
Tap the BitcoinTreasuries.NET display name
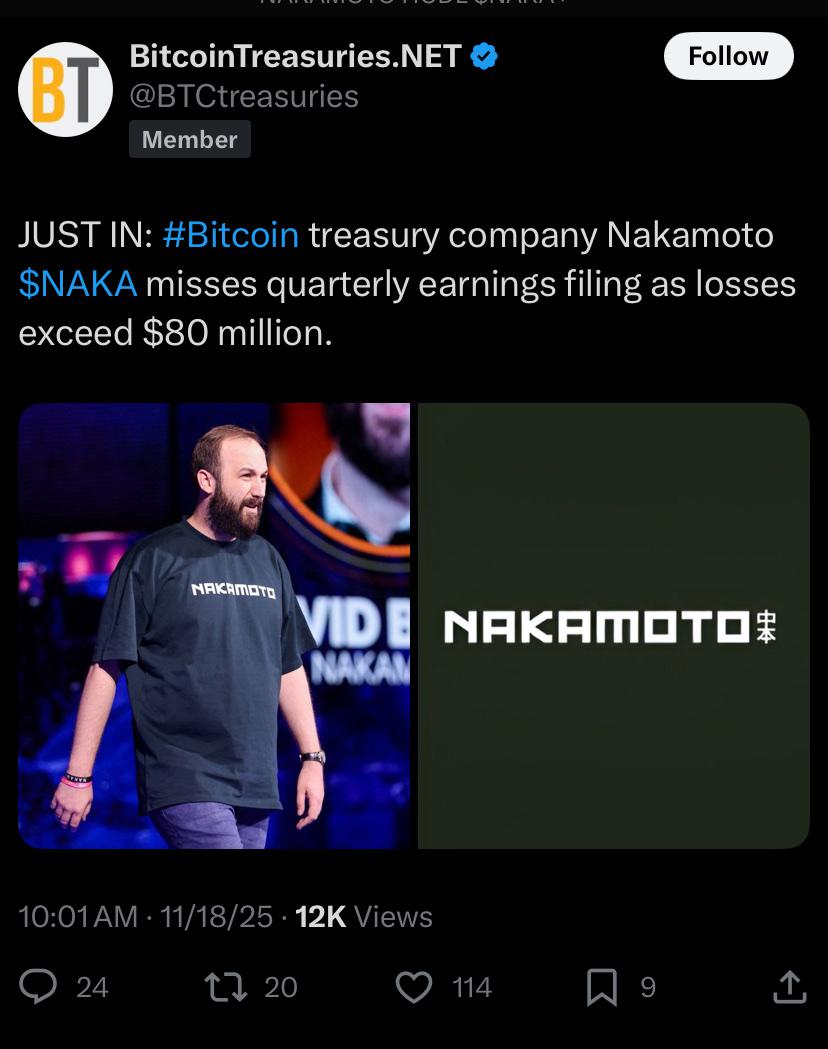[295, 57]
